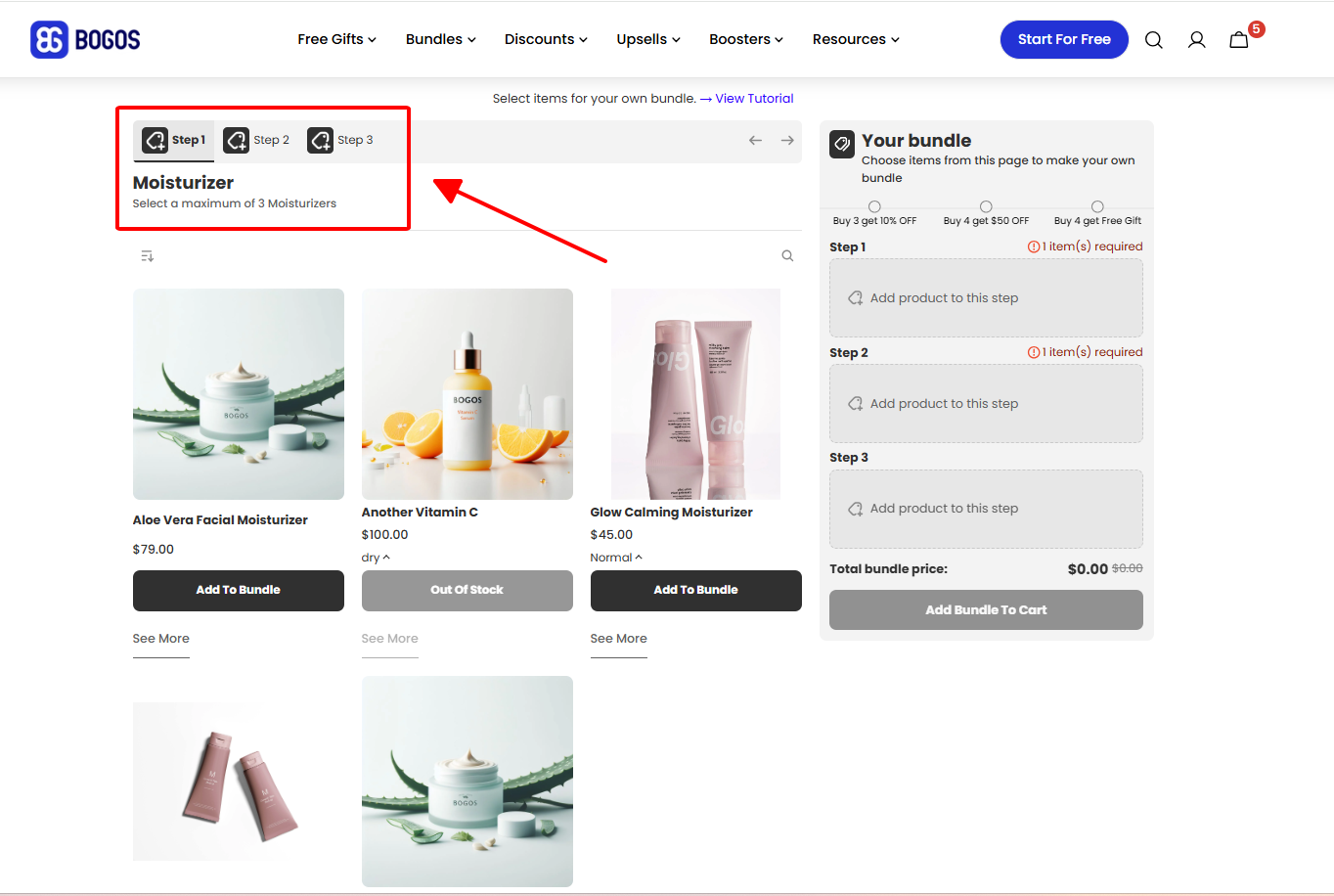The image size is (1334, 896).
Task: Select the Buy 3 get 10% OFF tier
Action: tap(874, 206)
